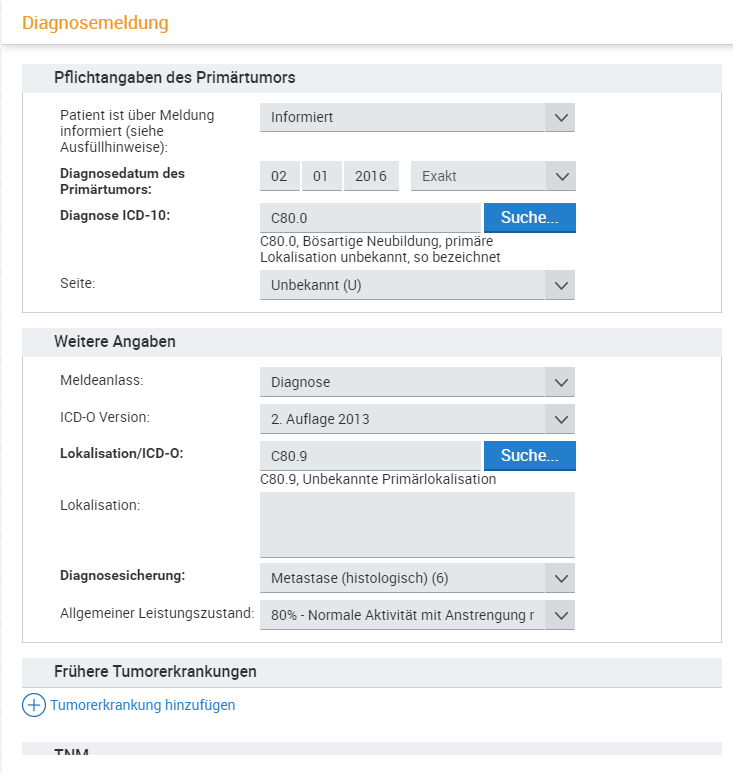
Task: Expand the date accuracy 'Exakt' dropdown
Action: point(492,176)
